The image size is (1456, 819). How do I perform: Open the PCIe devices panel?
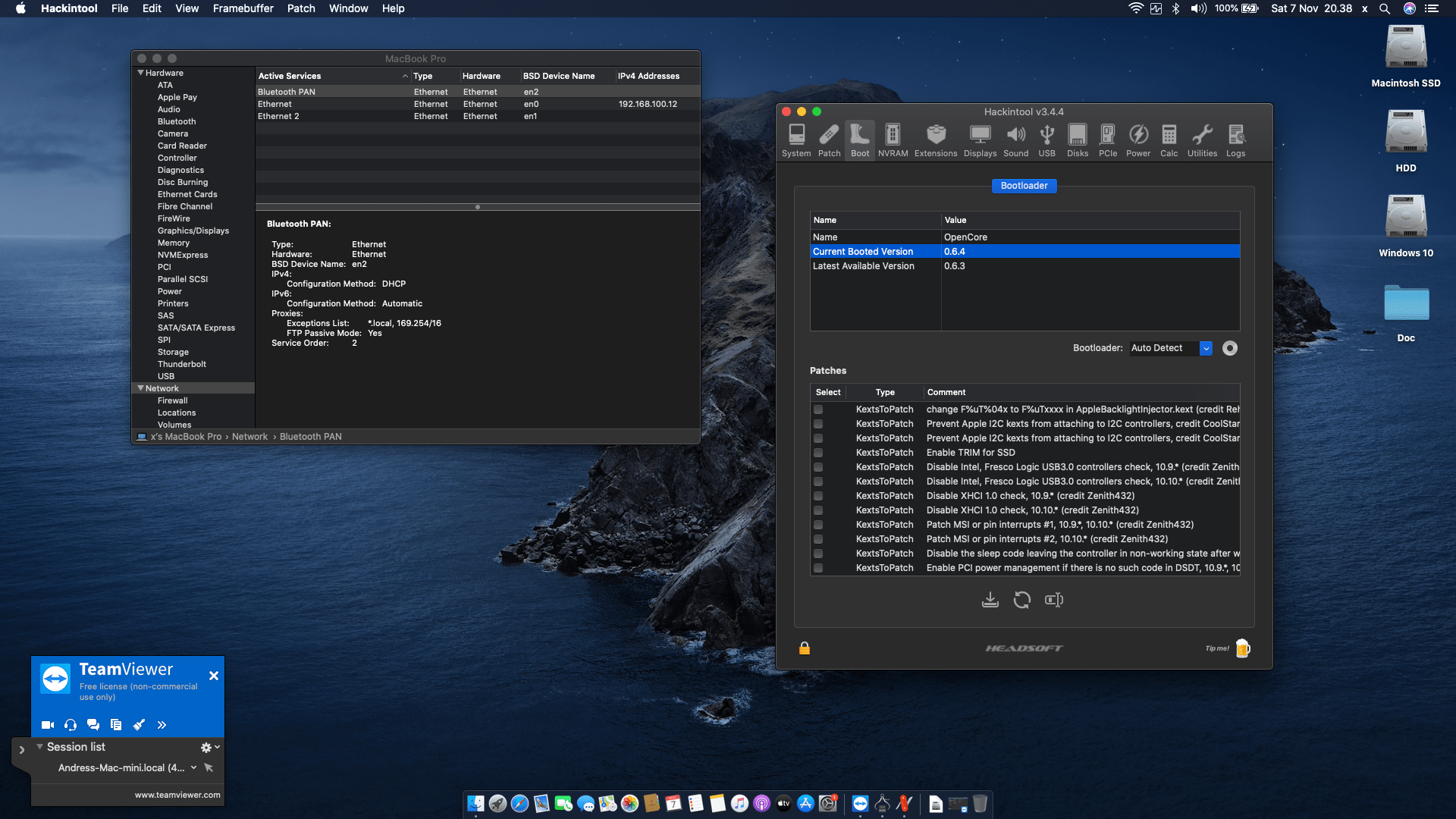coord(1107,140)
